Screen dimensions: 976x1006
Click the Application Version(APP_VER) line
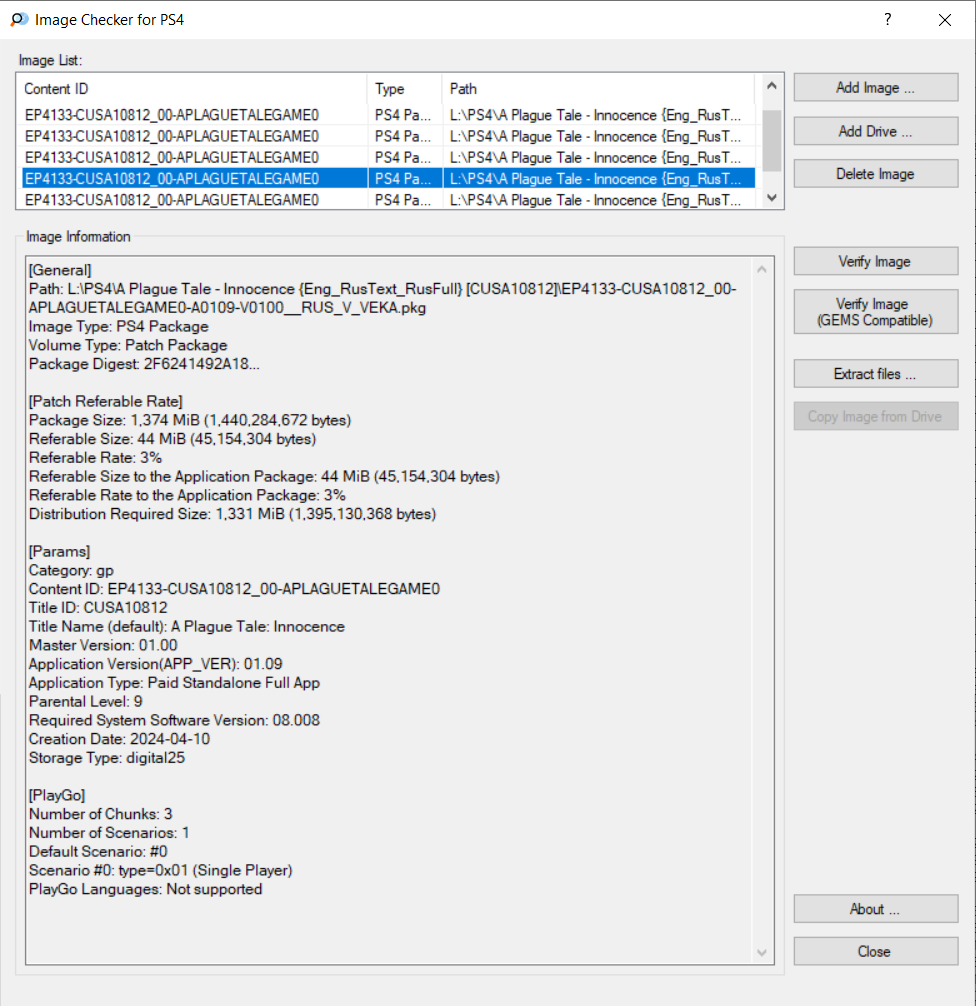click(156, 663)
